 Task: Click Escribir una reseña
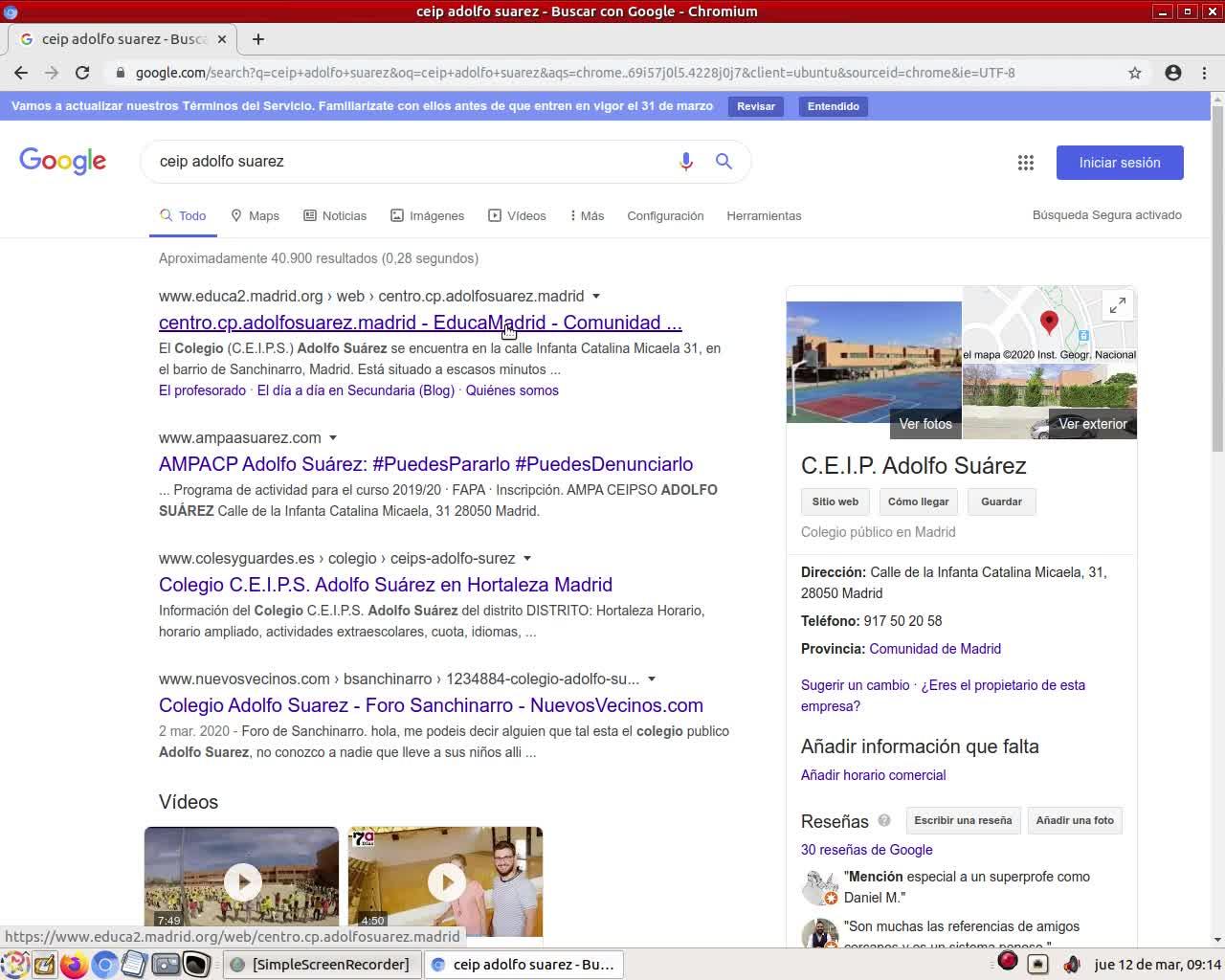point(963,821)
